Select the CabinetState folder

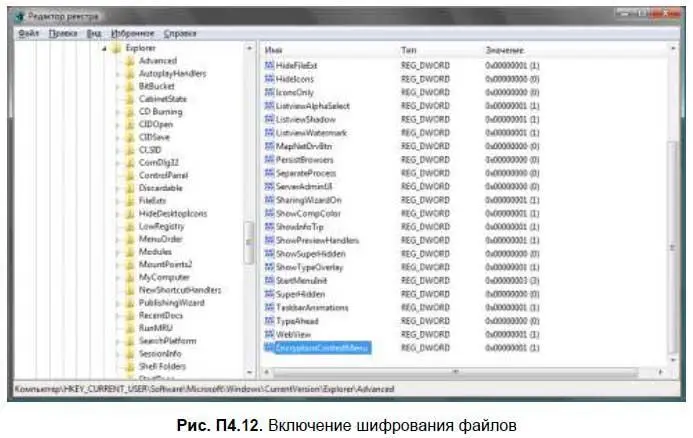coord(163,99)
